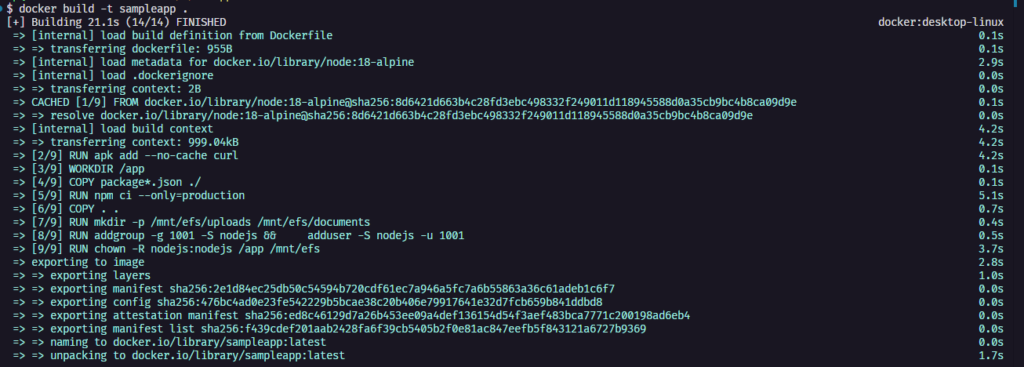Image resolution: width=1024 pixels, height=367 pixels.
Task: Click the load metadata for node:18-alpine line
Action: click(x=214, y=62)
